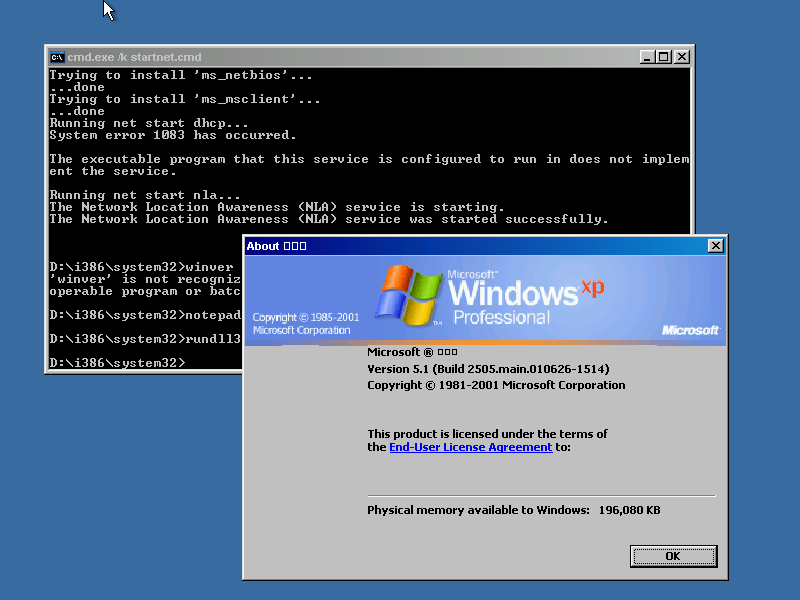This screenshot has width=800, height=600.
Task: Close the About dialog with X button
Action: click(716, 246)
